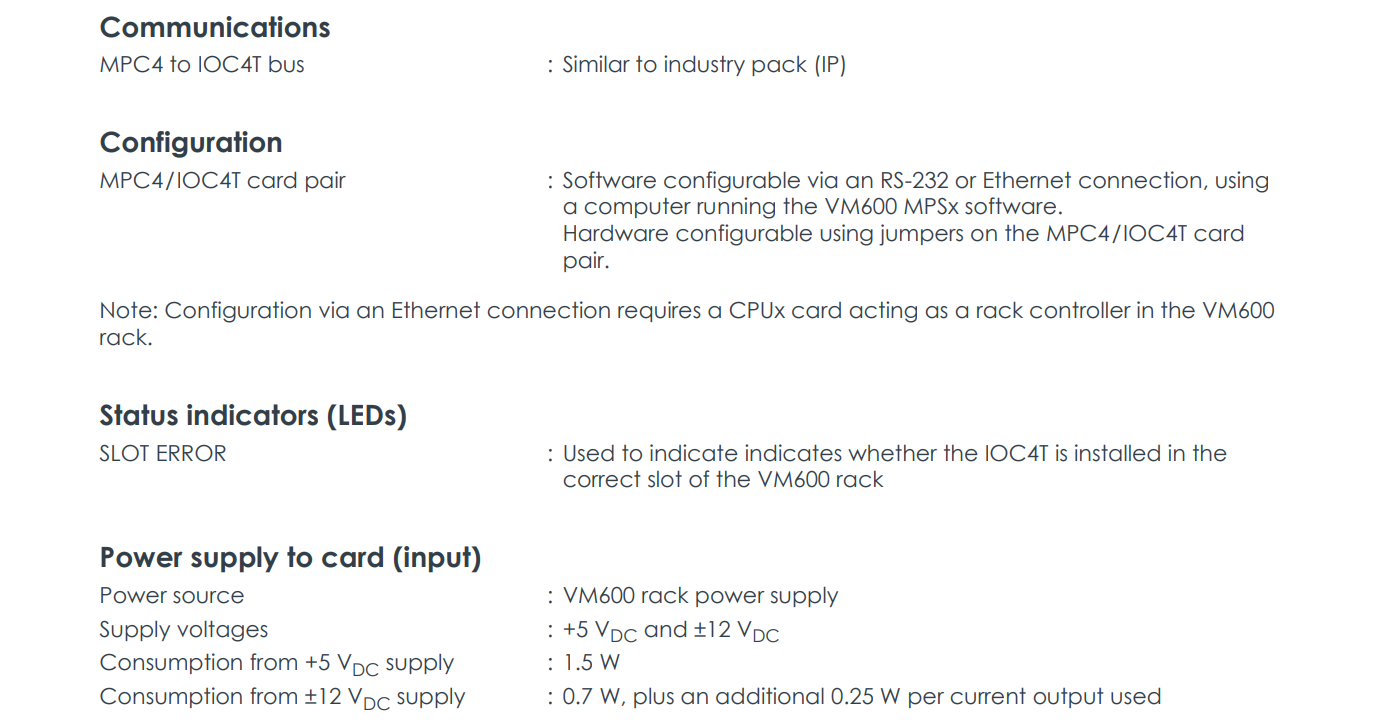
Task: Click the 'Consumption from ±12 VDC supply' label
Action: point(282,697)
